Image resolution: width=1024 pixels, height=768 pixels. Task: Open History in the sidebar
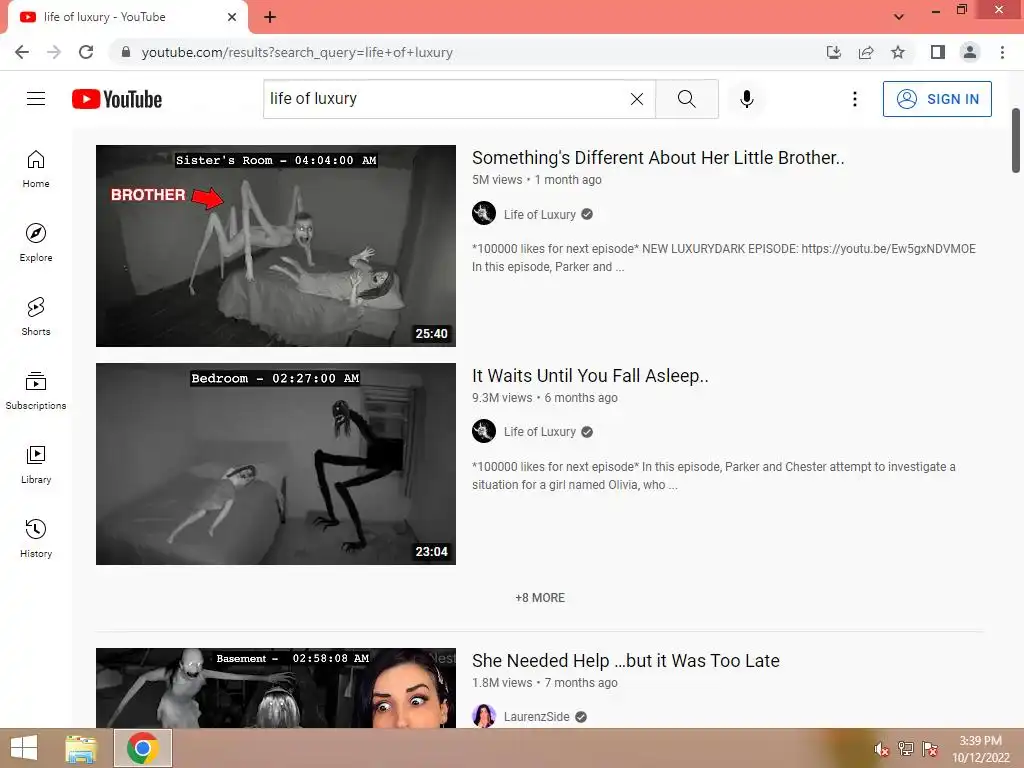(36, 539)
